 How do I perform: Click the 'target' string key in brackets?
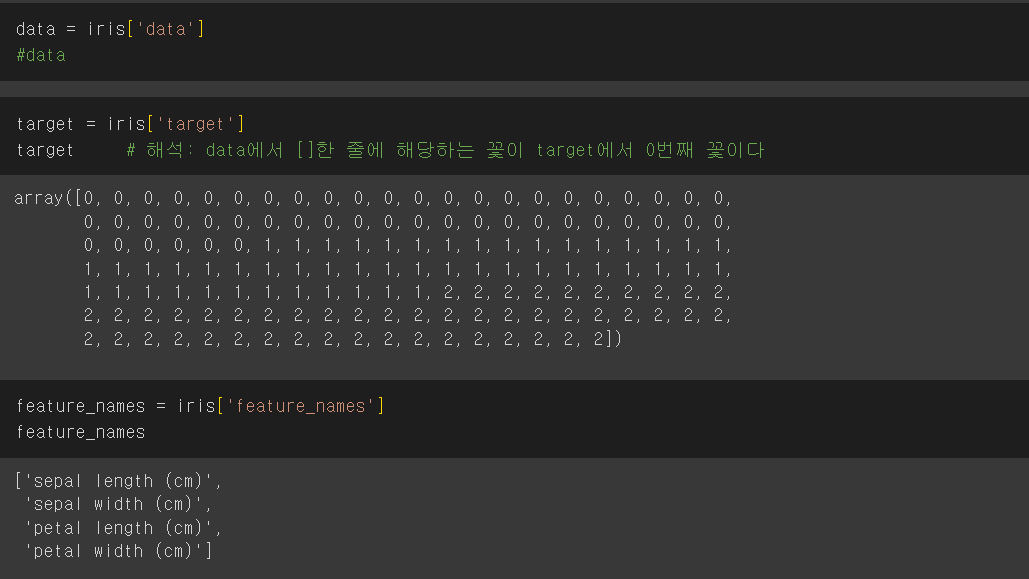pyautogui.click(x=196, y=123)
